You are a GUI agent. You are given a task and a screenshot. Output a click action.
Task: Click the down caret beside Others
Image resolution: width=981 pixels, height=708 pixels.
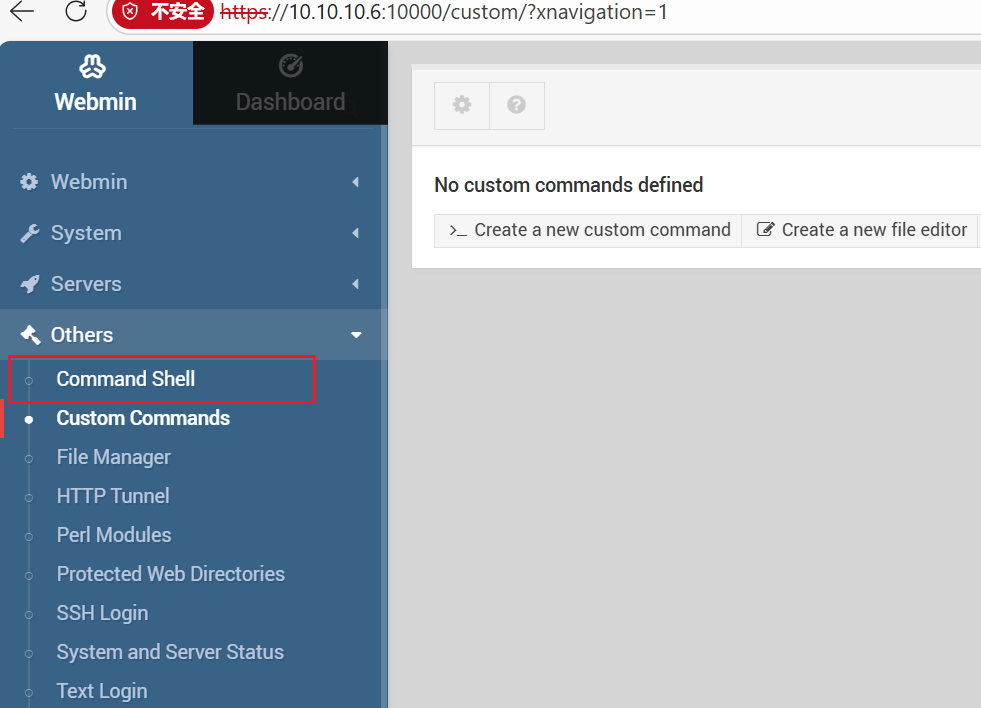pos(356,335)
